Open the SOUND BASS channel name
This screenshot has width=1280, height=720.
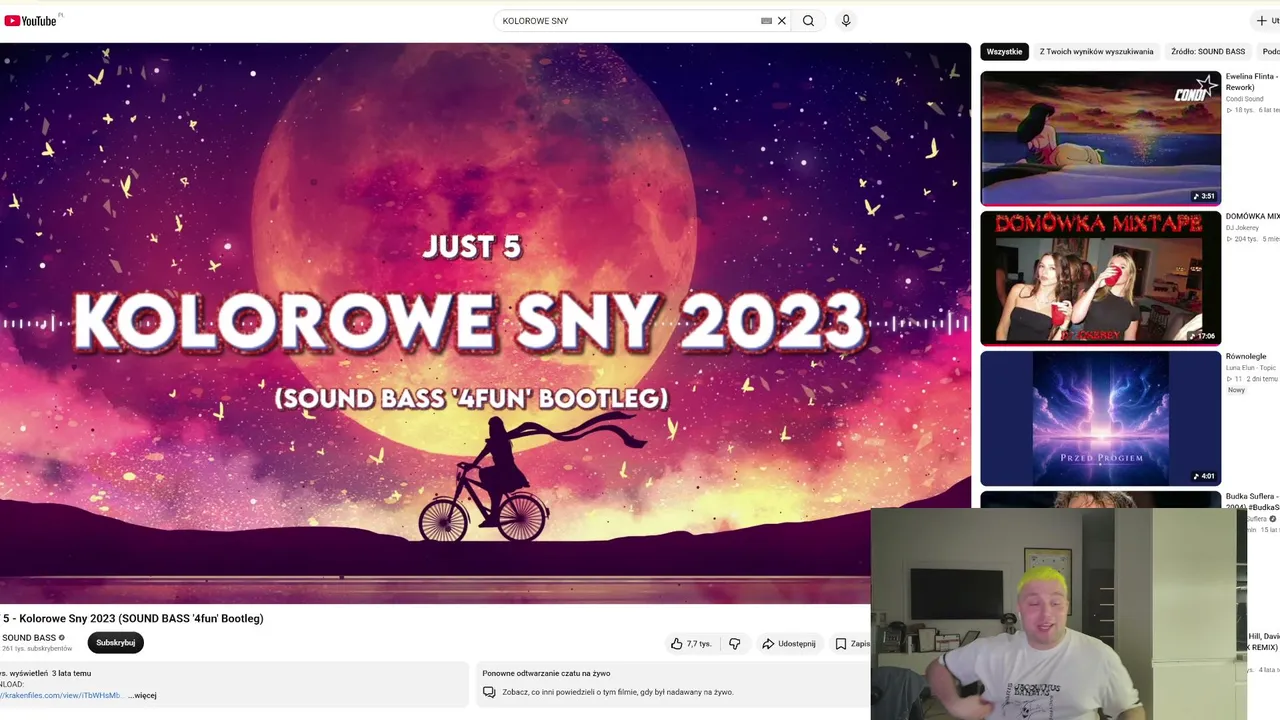(x=29, y=638)
